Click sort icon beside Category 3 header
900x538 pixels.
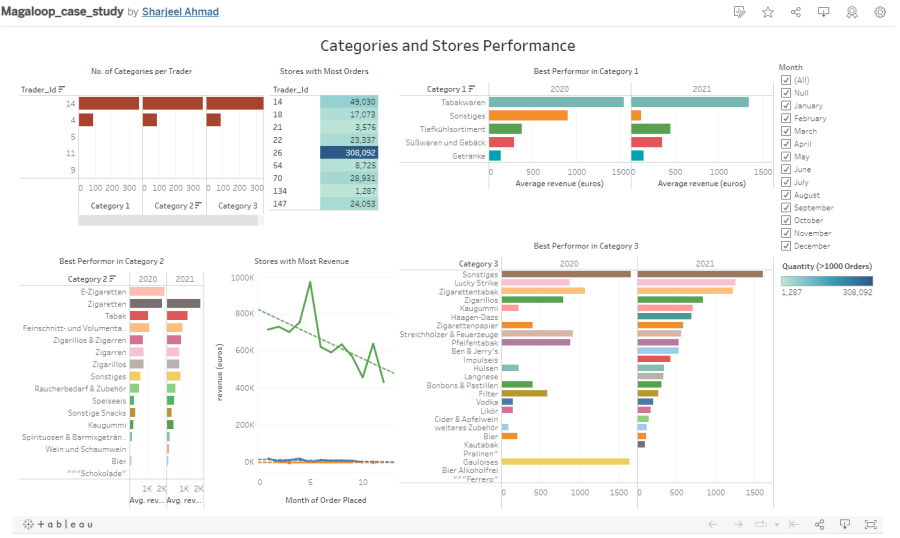[x=495, y=263]
